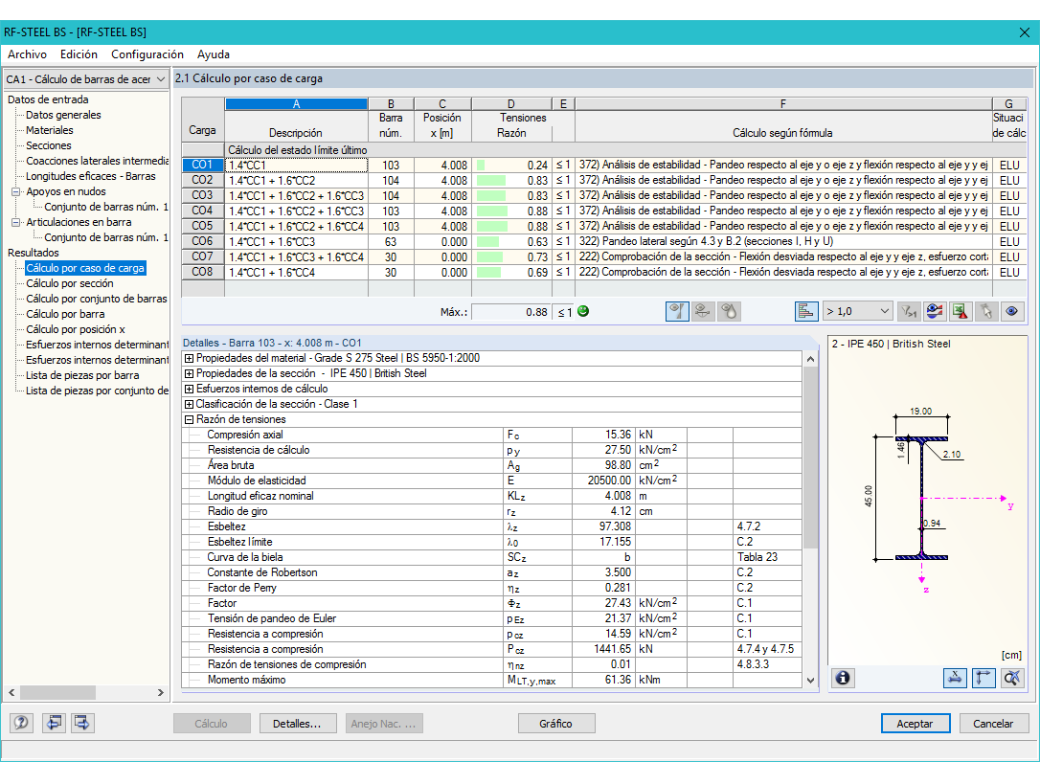
Task: Click the eye view mode icon
Action: [x=1011, y=312]
